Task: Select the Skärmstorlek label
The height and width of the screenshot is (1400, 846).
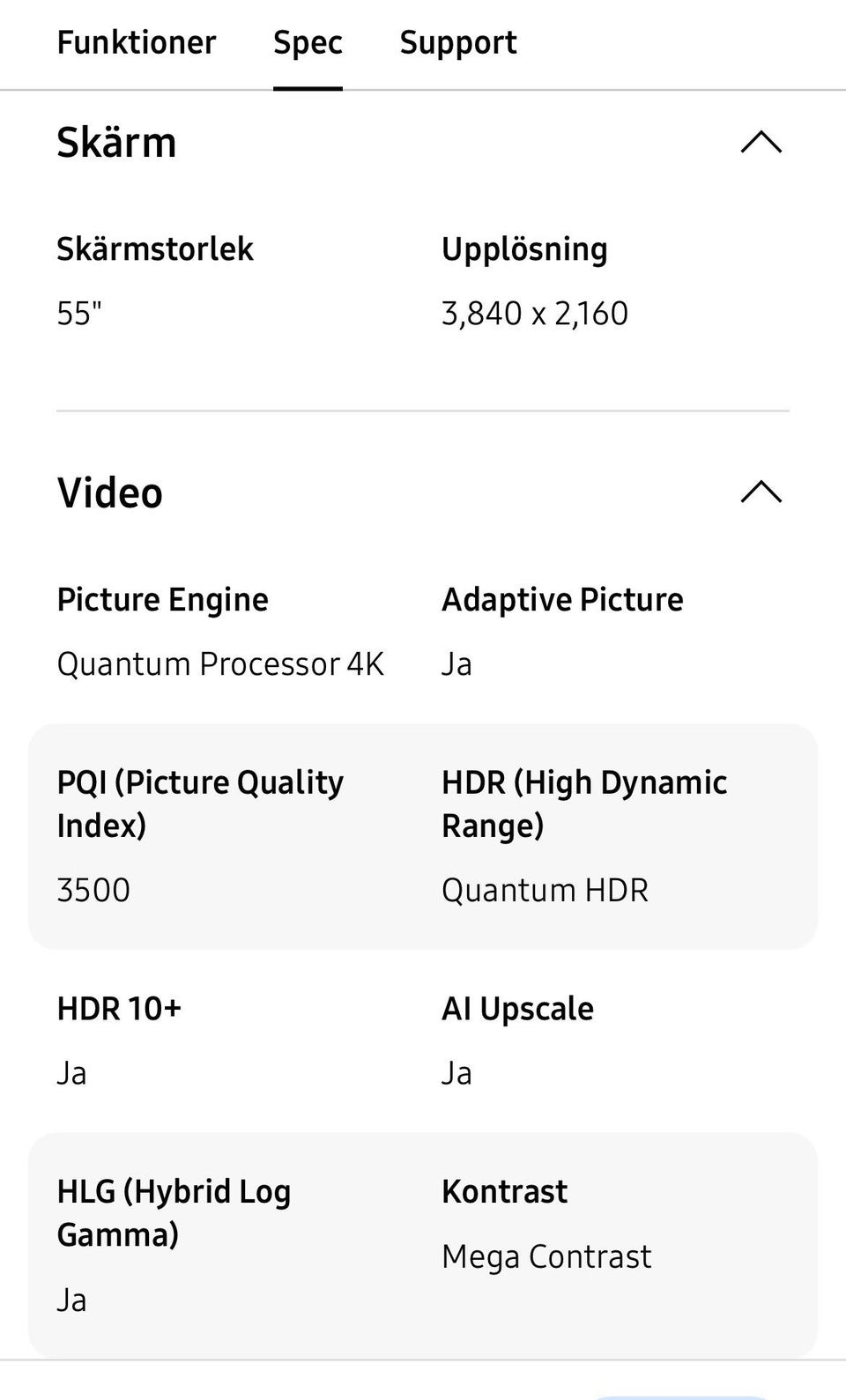Action: [x=155, y=249]
